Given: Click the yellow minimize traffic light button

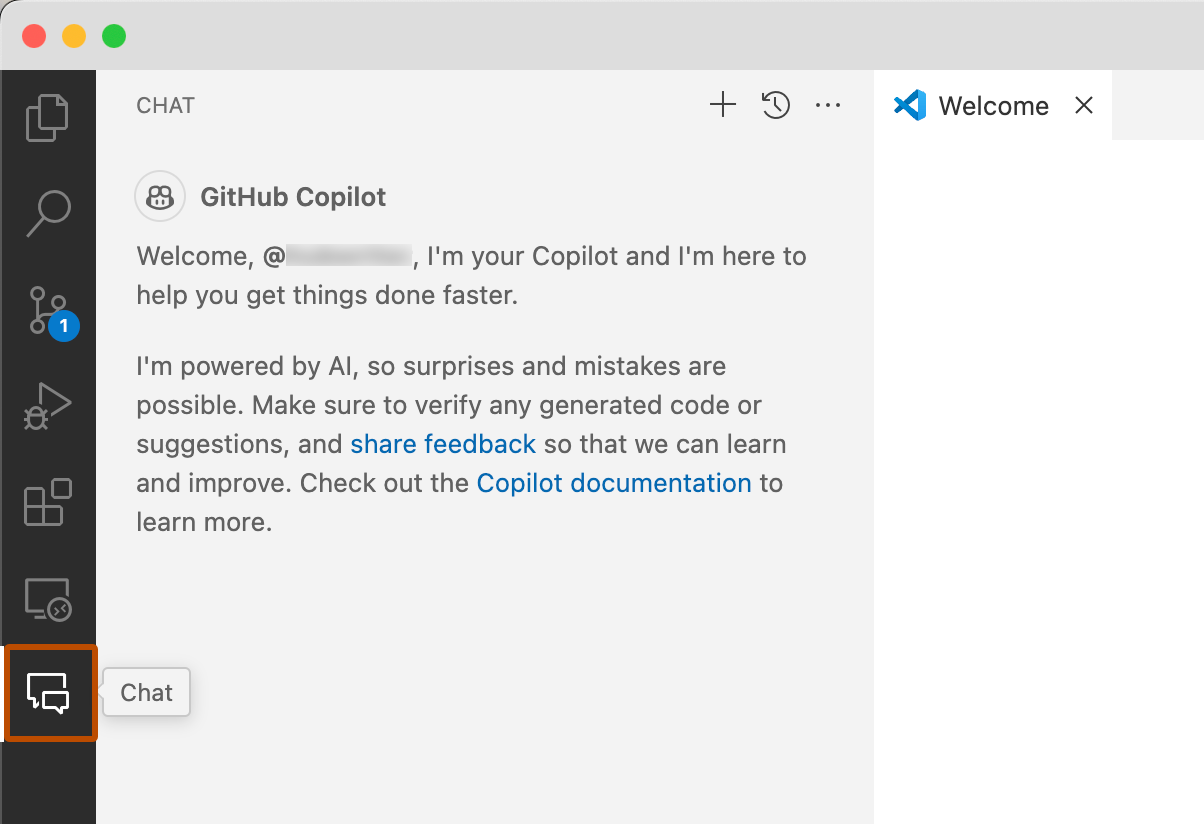Looking at the screenshot, I should (x=72, y=35).
